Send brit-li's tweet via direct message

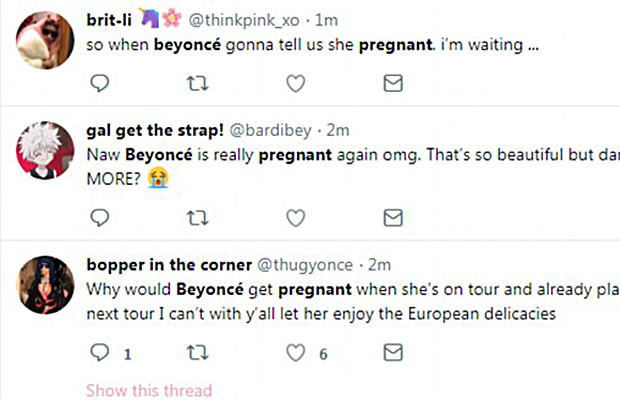(393, 85)
